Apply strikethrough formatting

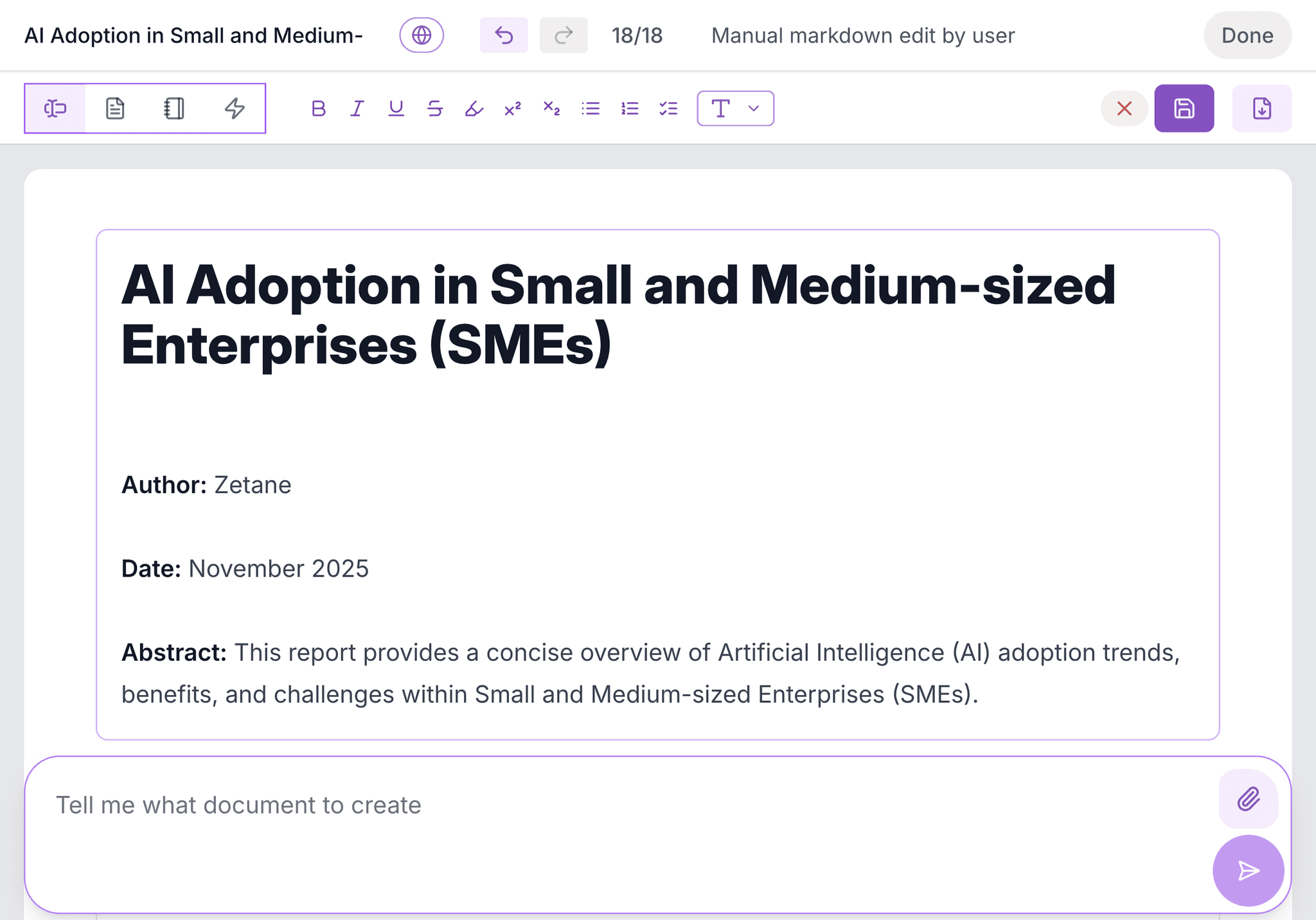434,108
